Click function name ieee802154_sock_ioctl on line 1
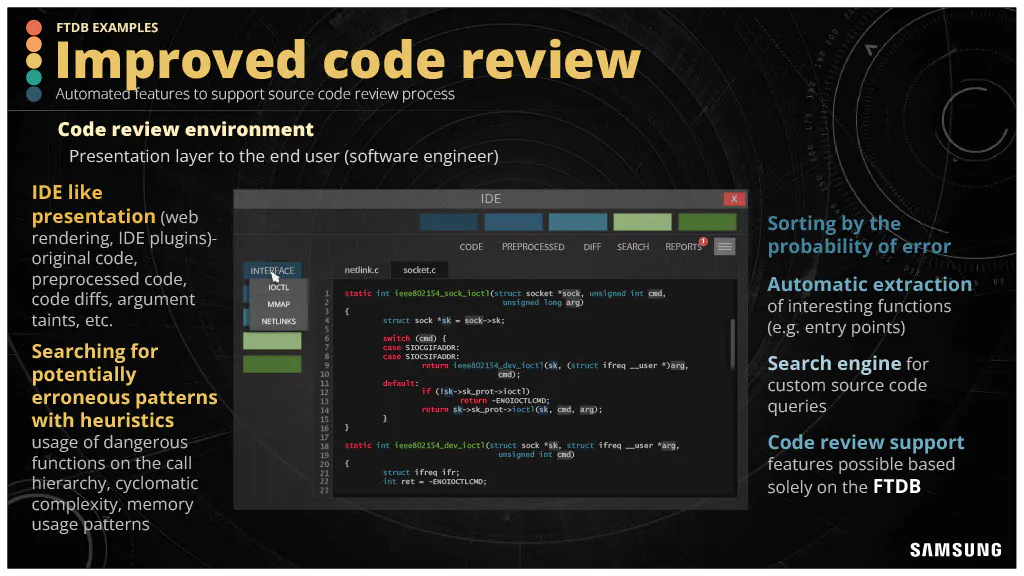The height and width of the screenshot is (576, 1024). [x=441, y=294]
